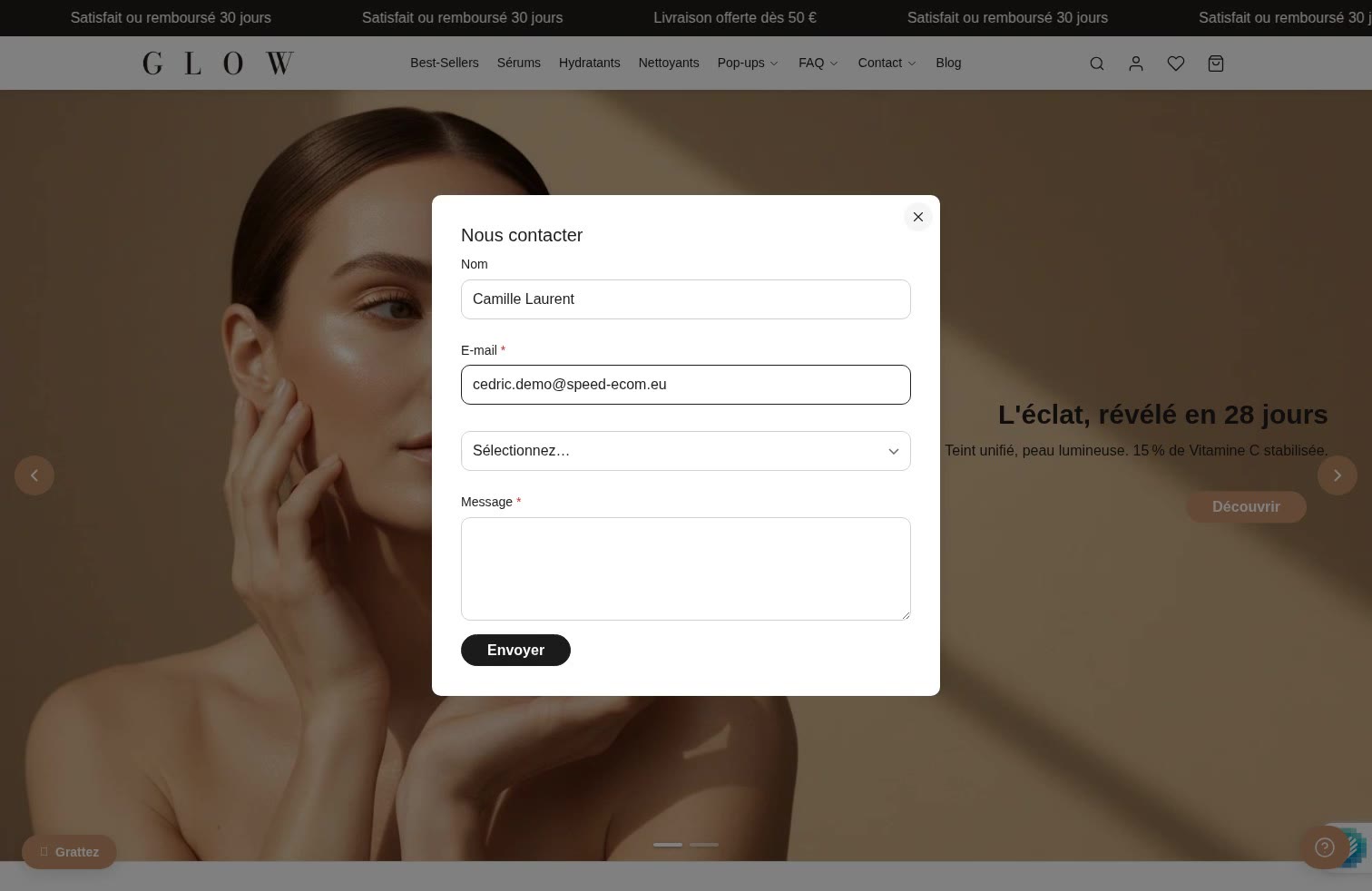Open Best-Sellers navigation link
The height and width of the screenshot is (891, 1372).
pos(445,63)
